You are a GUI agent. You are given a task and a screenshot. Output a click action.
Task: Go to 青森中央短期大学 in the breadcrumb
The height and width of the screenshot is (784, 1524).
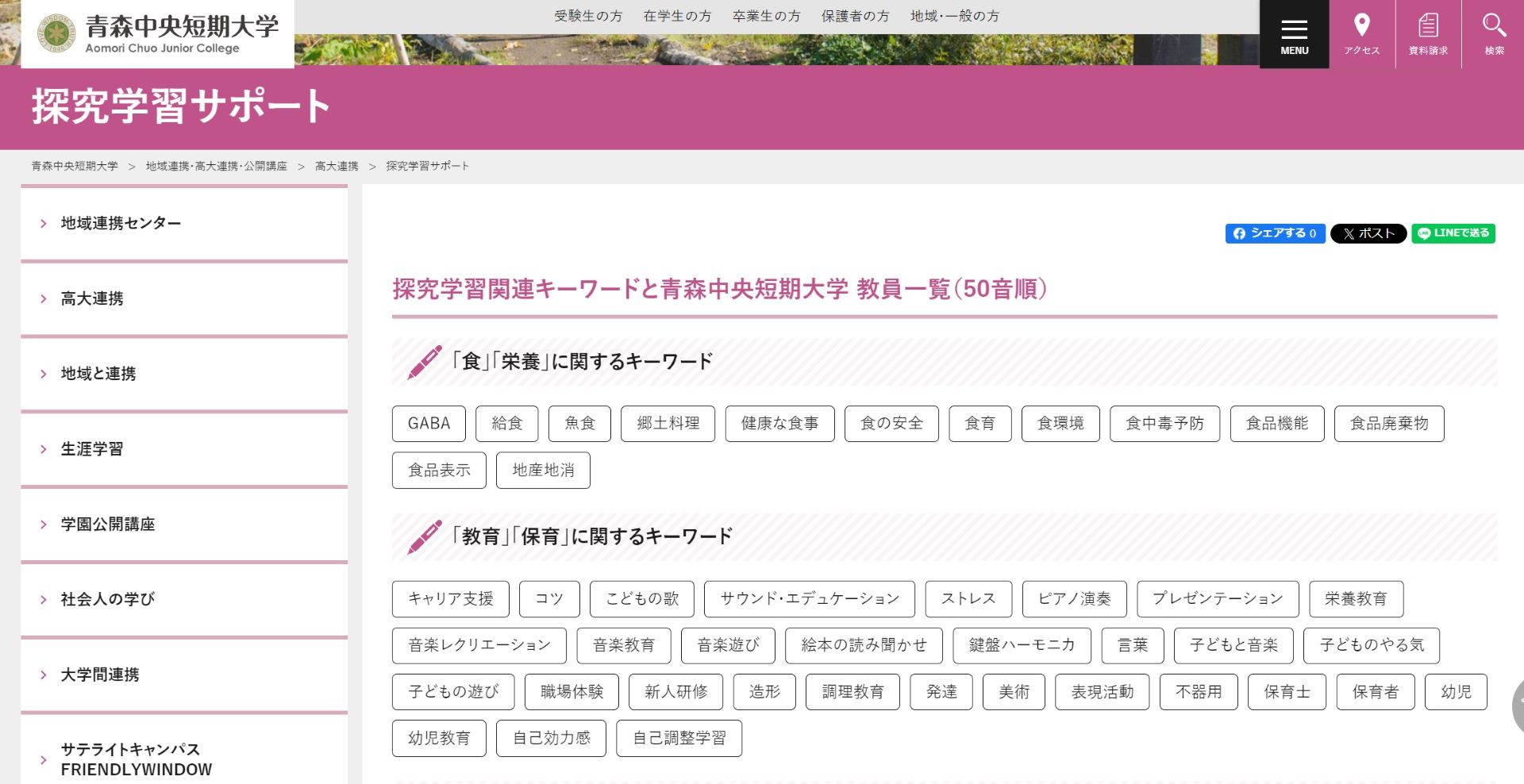coord(75,166)
